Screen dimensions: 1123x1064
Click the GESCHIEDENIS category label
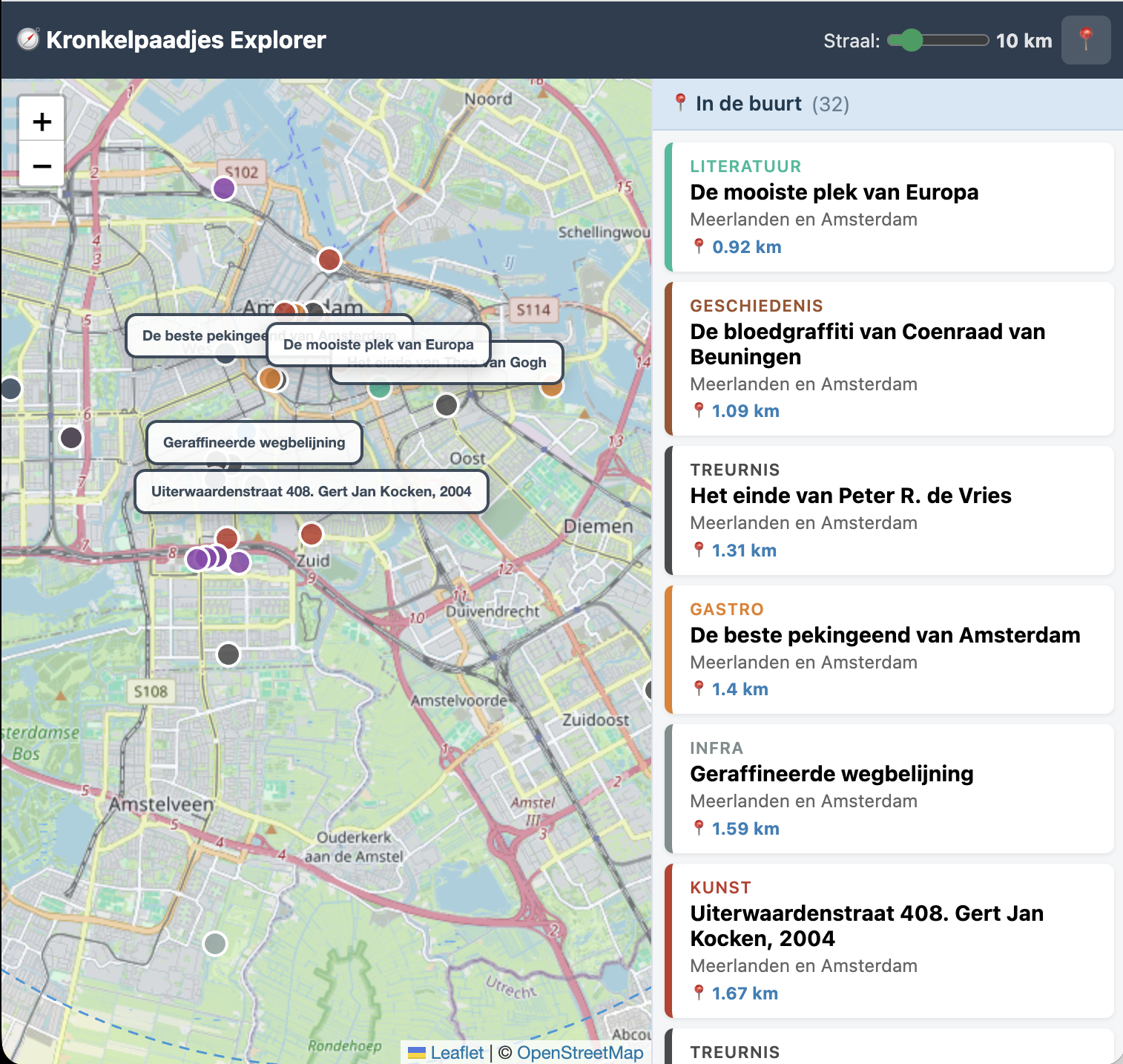[x=757, y=306]
